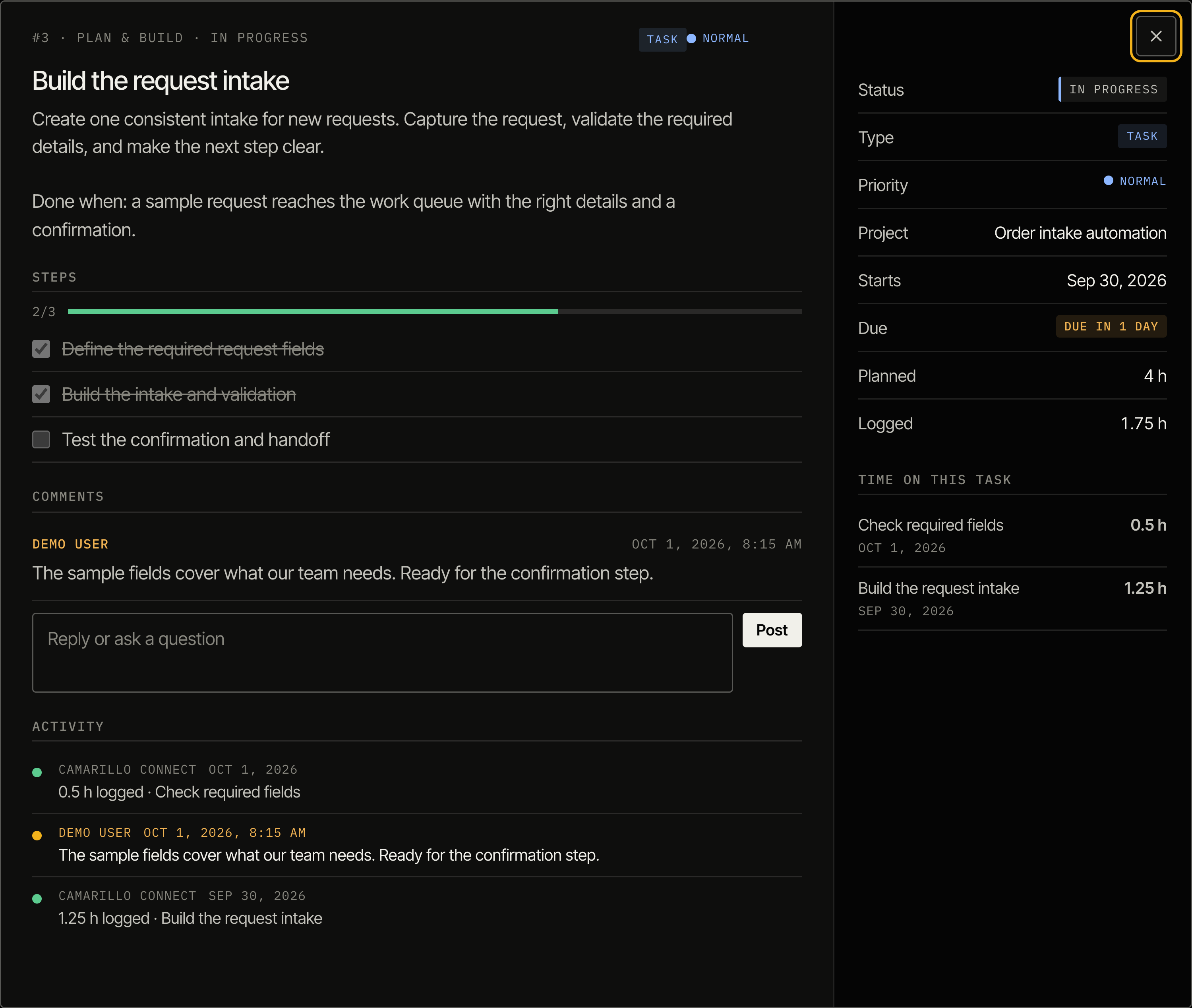Click the green dot beside the SEP 30 activity
This screenshot has width=1192, height=1008.
pyautogui.click(x=37, y=899)
